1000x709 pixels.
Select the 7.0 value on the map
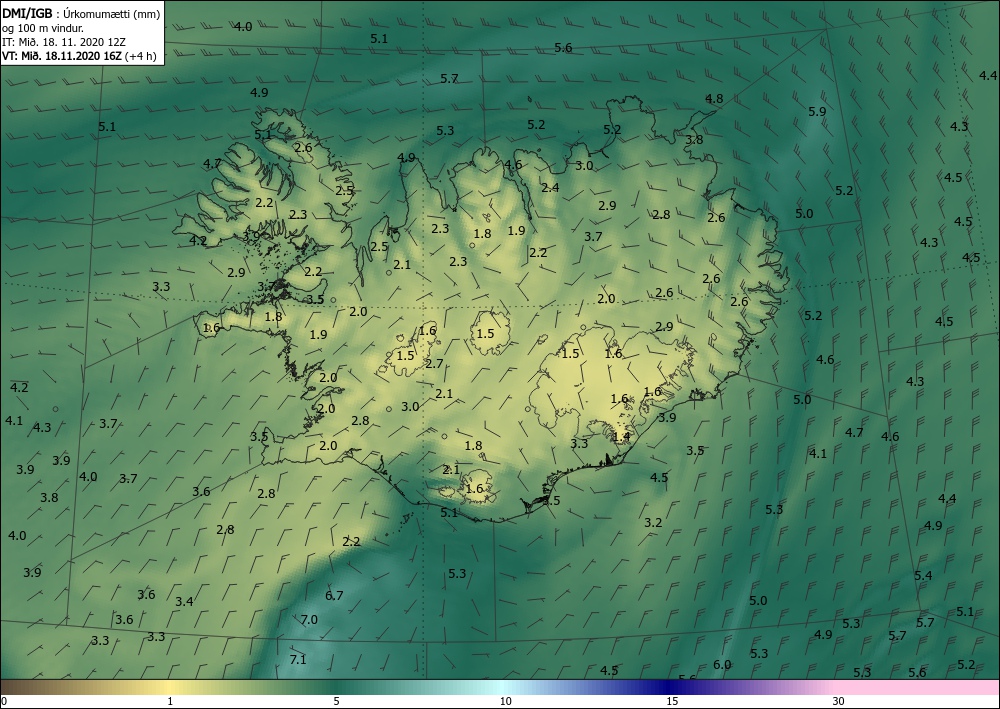[x=309, y=619]
